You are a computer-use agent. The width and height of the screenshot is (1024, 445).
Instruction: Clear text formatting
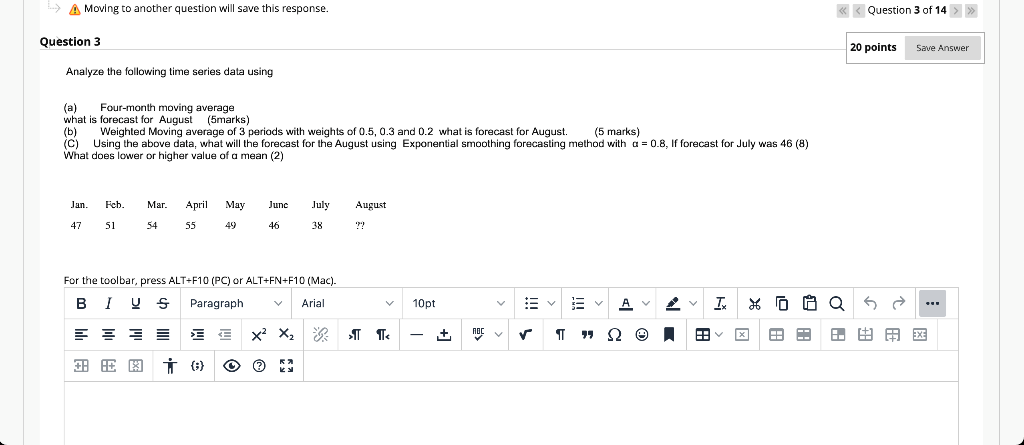click(x=720, y=303)
